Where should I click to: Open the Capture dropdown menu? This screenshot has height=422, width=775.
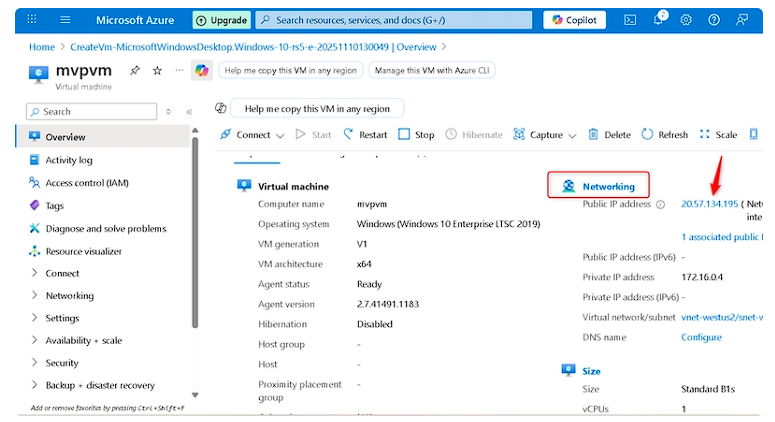click(x=545, y=135)
